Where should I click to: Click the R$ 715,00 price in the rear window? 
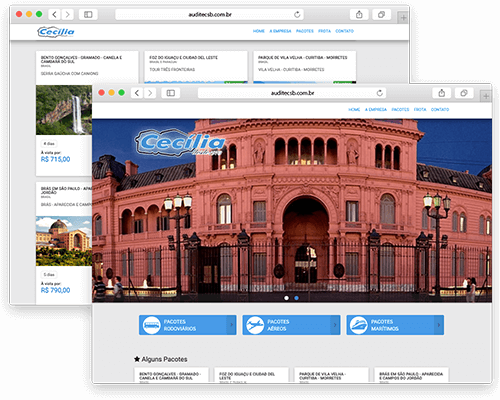[55, 159]
